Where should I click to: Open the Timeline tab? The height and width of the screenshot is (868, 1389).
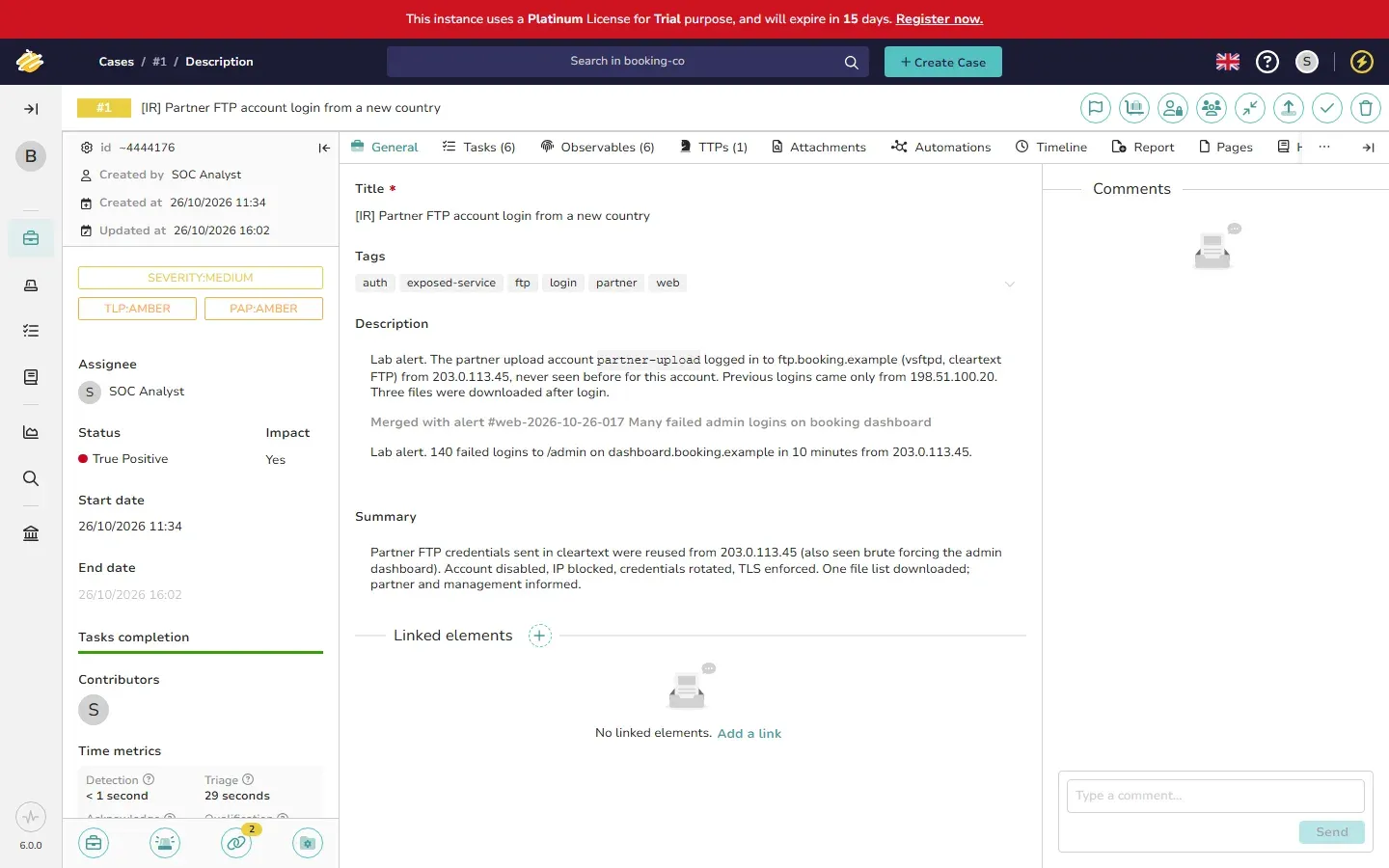tap(1051, 147)
